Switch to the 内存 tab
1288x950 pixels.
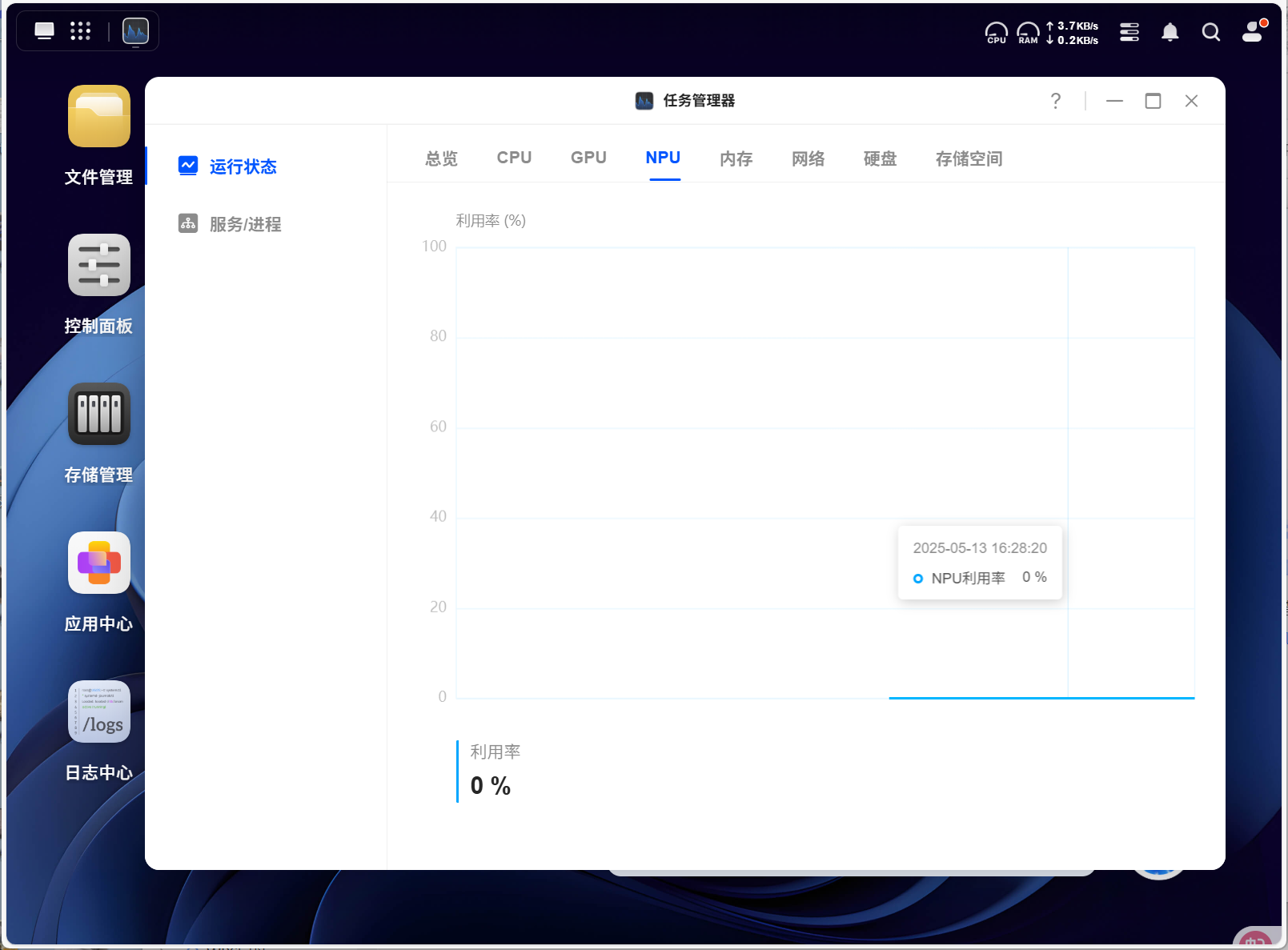[x=736, y=158]
